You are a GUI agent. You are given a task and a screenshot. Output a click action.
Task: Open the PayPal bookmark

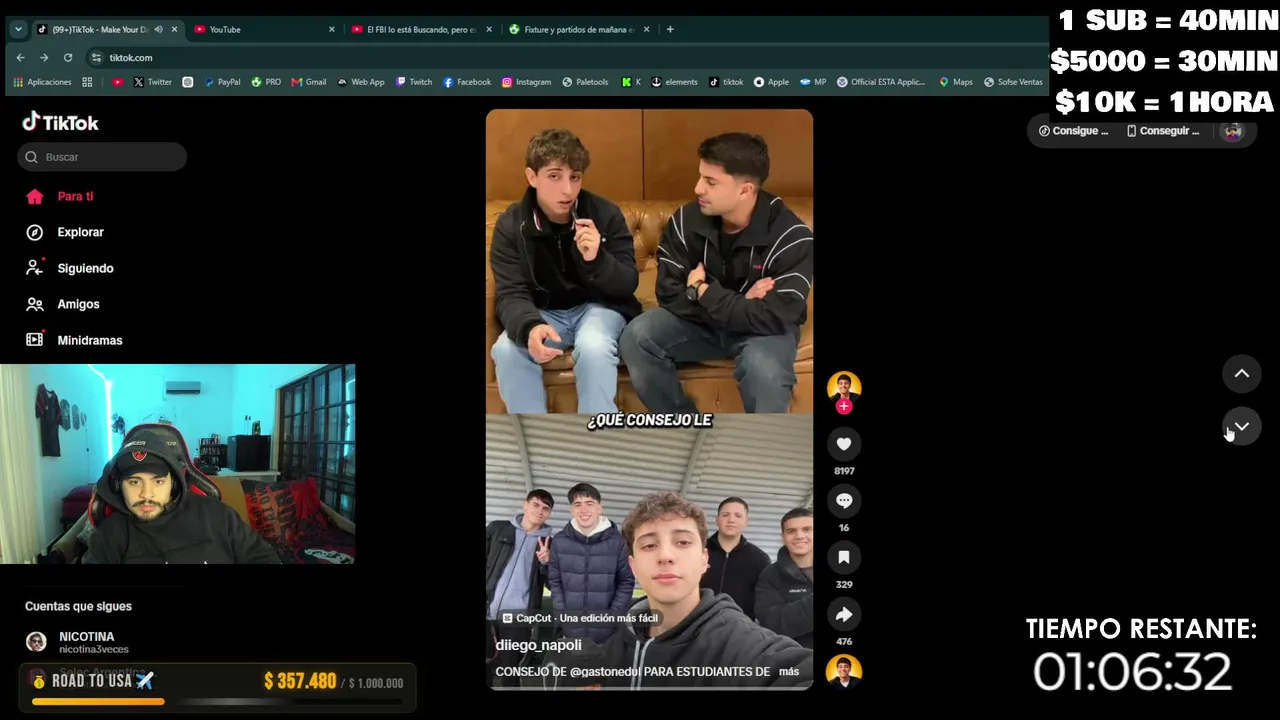point(222,82)
